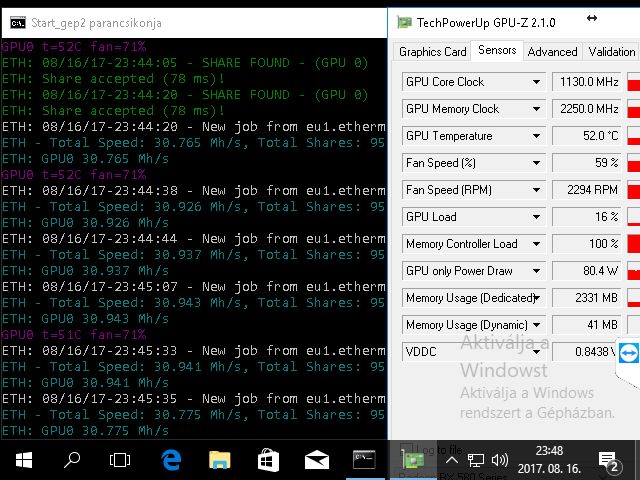Switch to the command prompt taskbar icon
Screen dimensions: 640x480
pyautogui.click(x=364, y=460)
